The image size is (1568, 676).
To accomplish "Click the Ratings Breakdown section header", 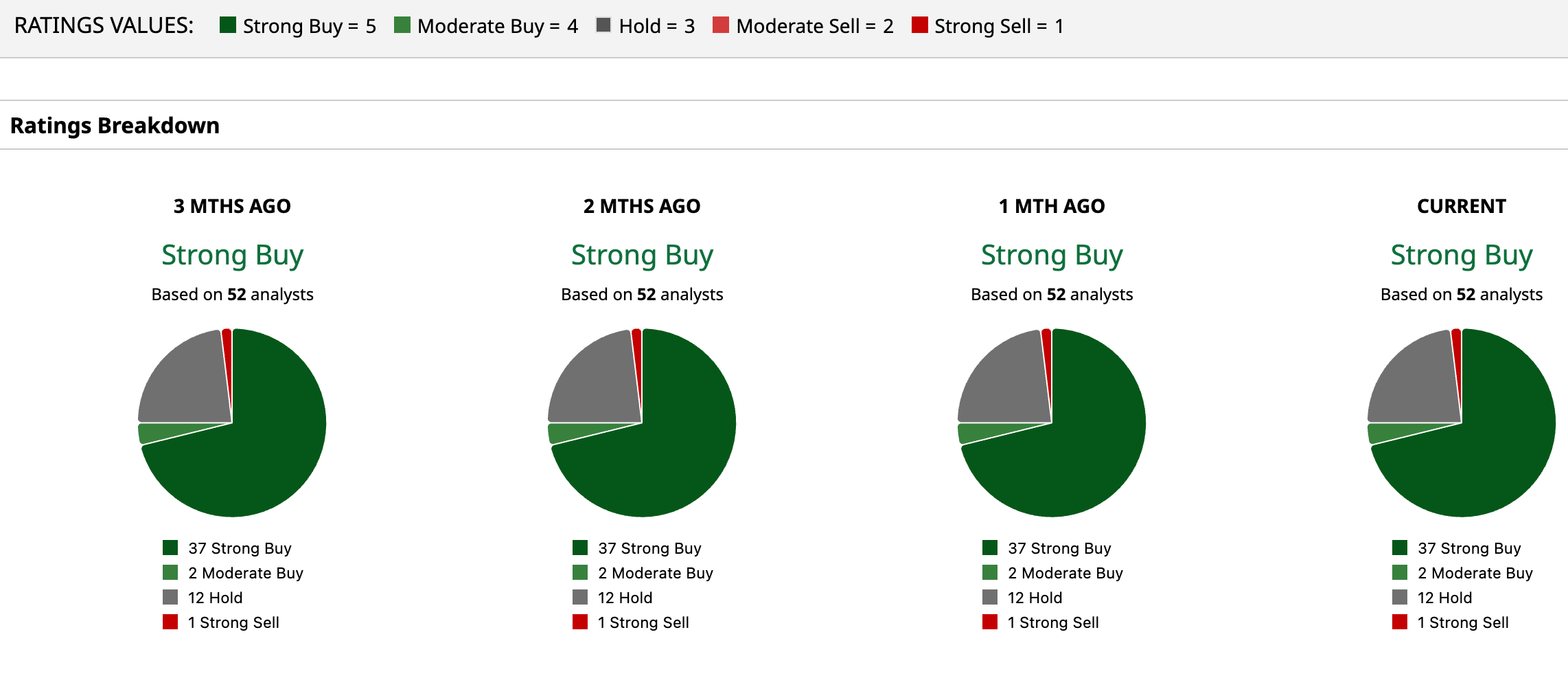I will coord(115,126).
